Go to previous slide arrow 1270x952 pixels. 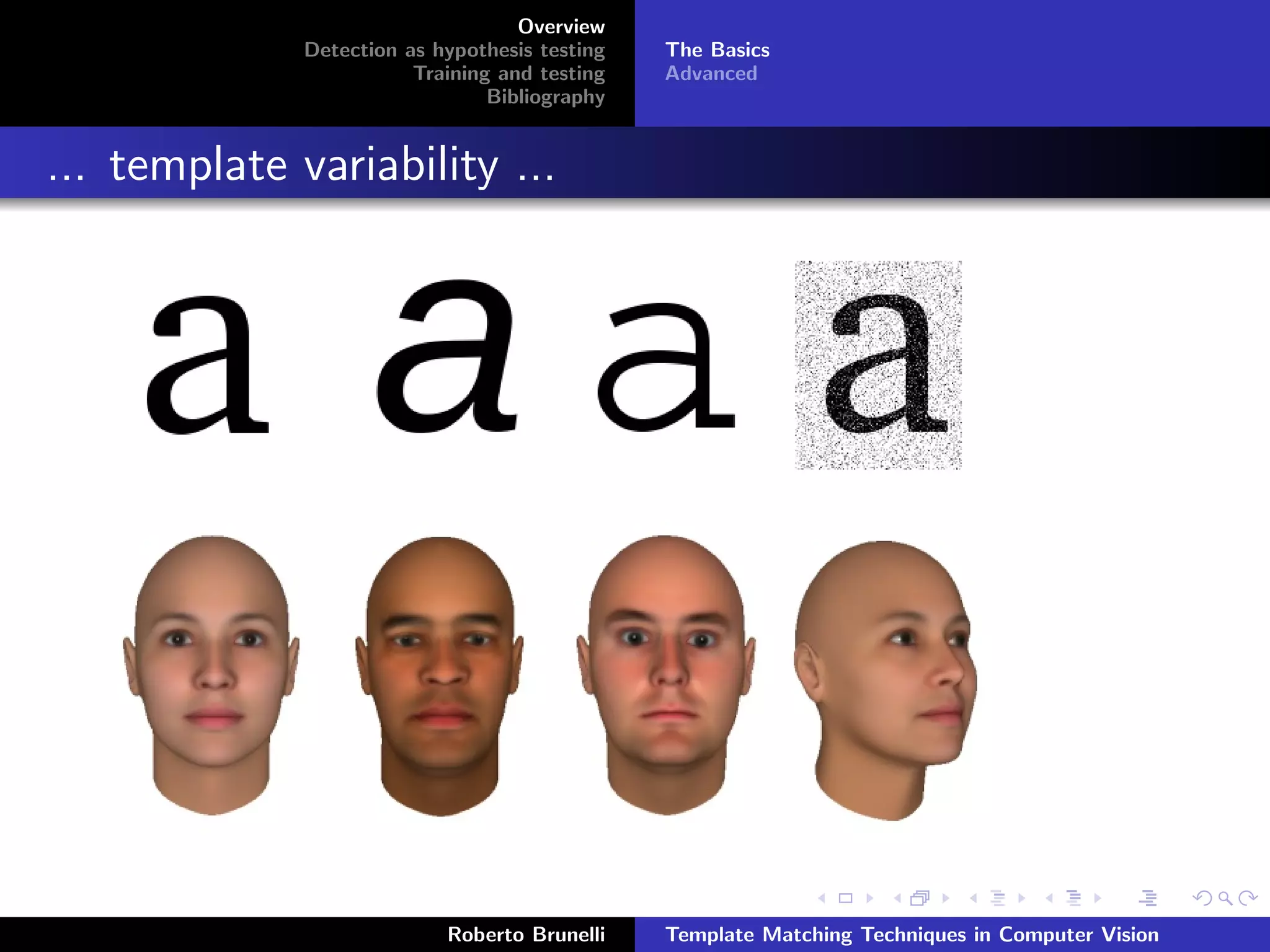[x=822, y=898]
